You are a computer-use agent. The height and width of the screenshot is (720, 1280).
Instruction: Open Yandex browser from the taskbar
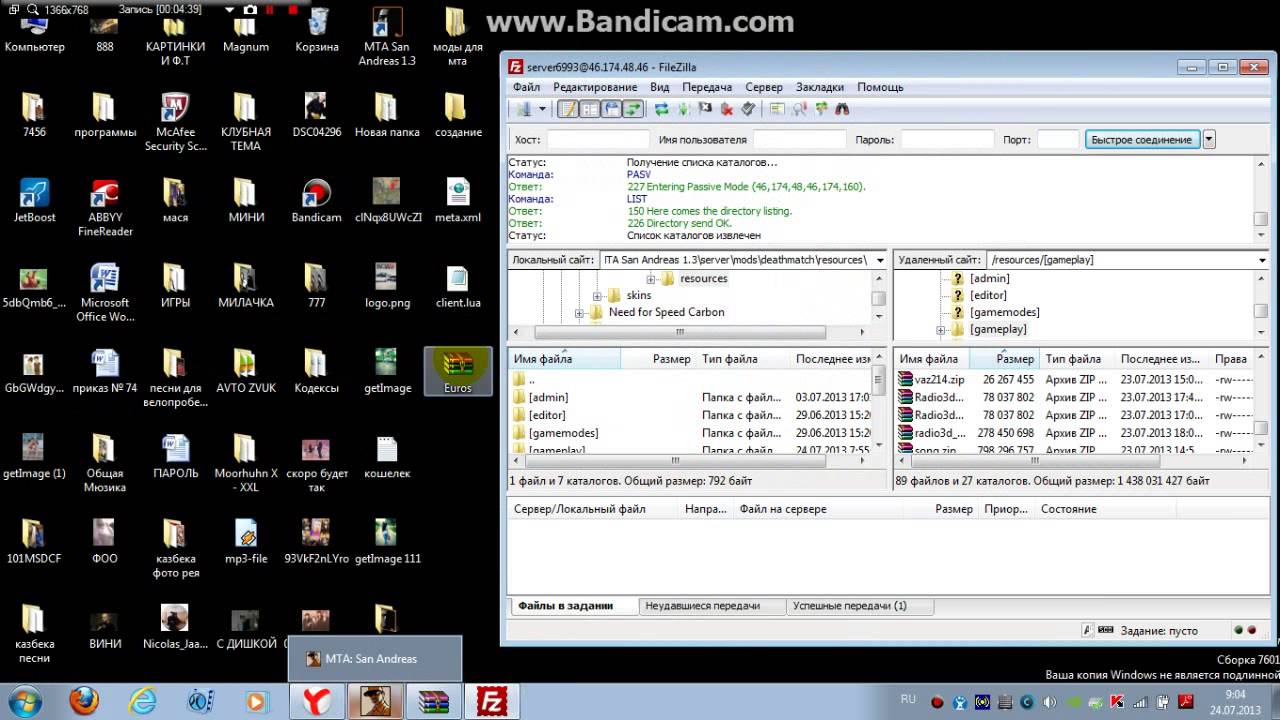click(316, 701)
